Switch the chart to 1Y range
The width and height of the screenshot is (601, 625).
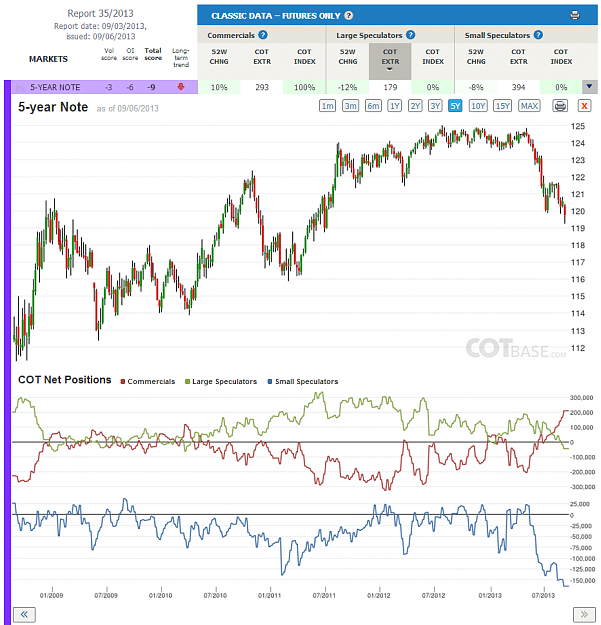(x=395, y=106)
